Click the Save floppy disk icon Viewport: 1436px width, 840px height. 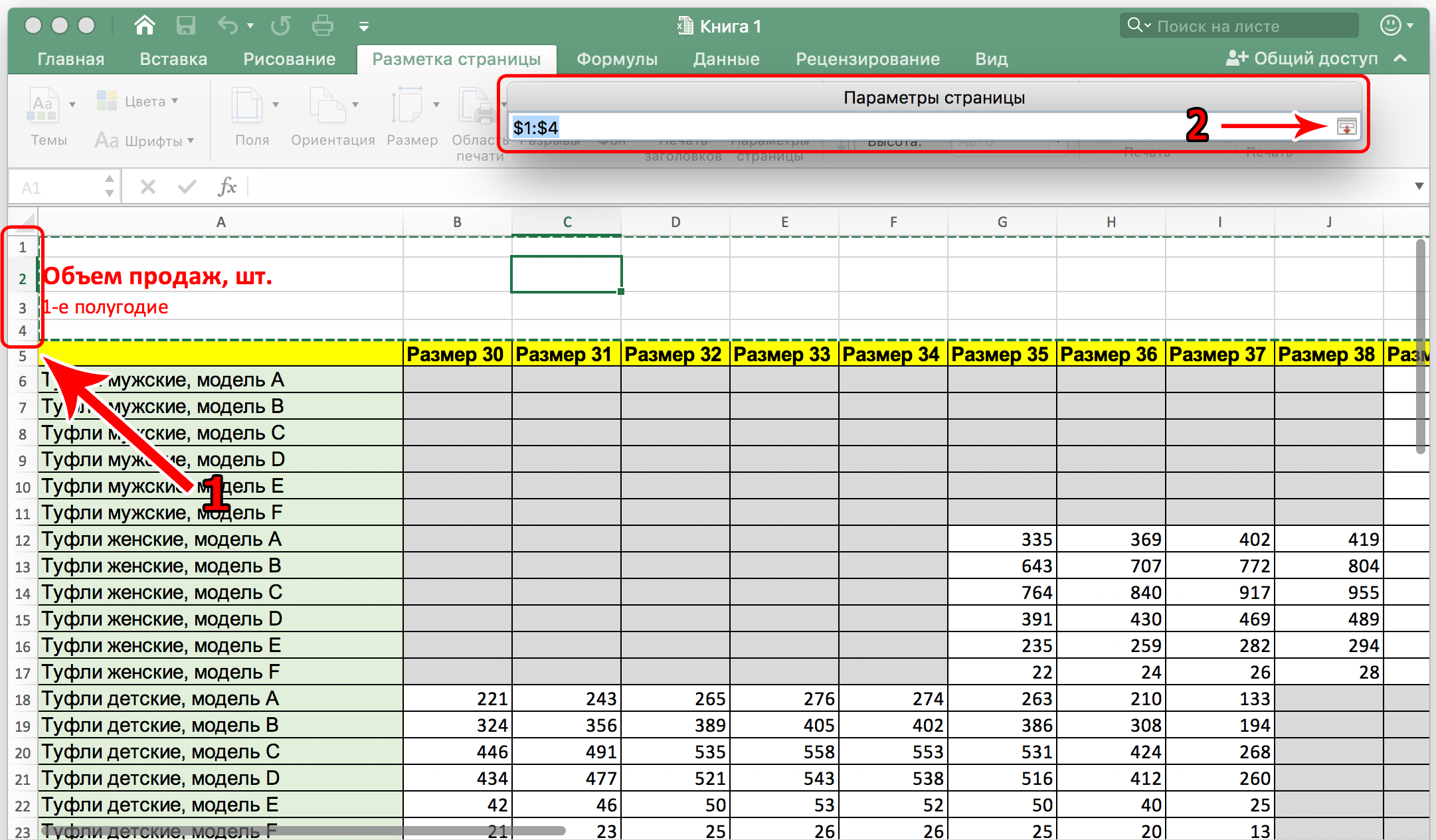185,26
